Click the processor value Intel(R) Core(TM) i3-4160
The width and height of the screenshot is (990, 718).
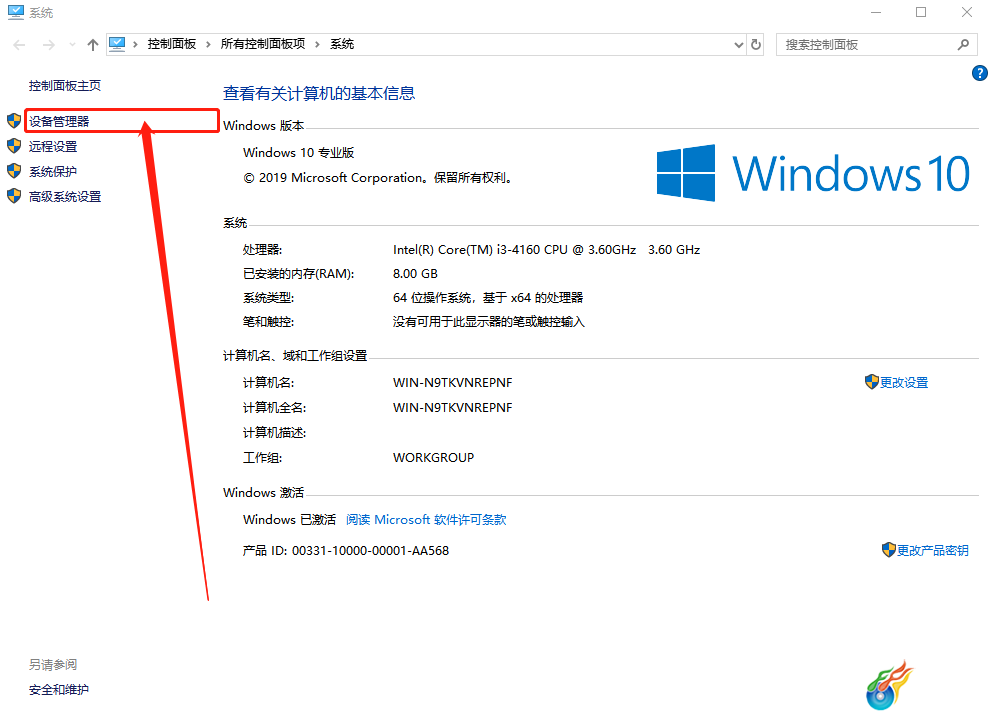[546, 250]
